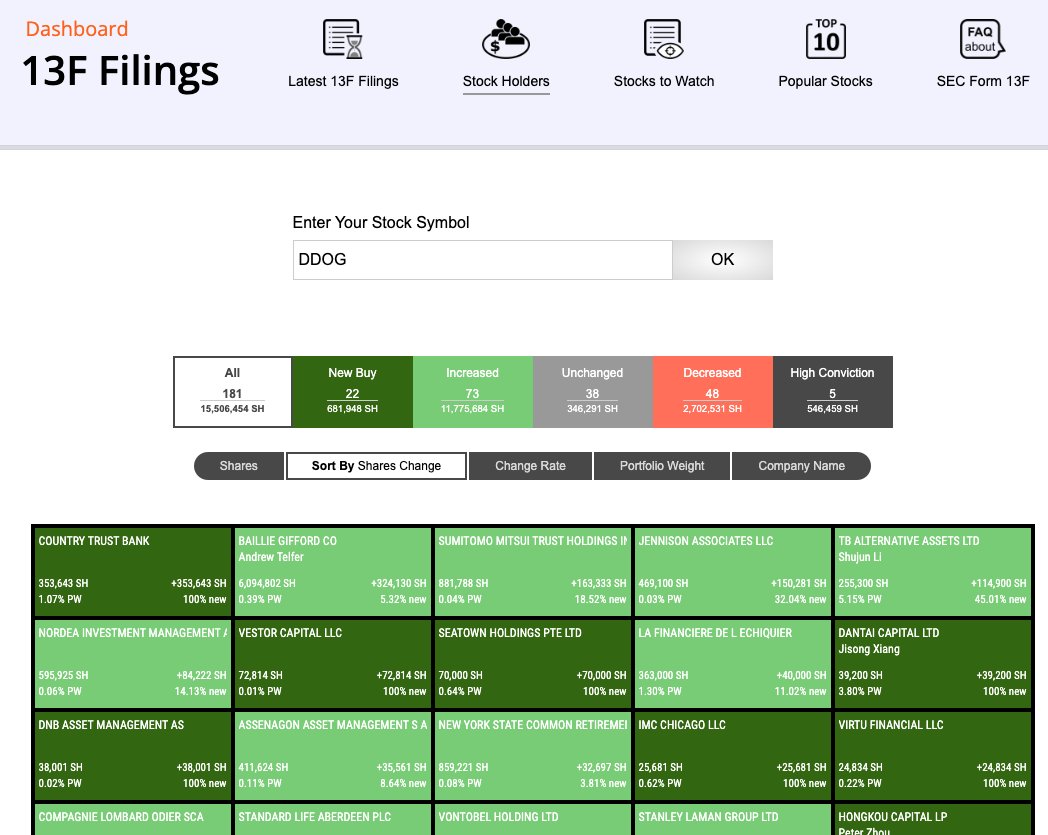Sort holders by Portfolio Weight
Viewport: 1048px width, 835px height.
click(661, 465)
